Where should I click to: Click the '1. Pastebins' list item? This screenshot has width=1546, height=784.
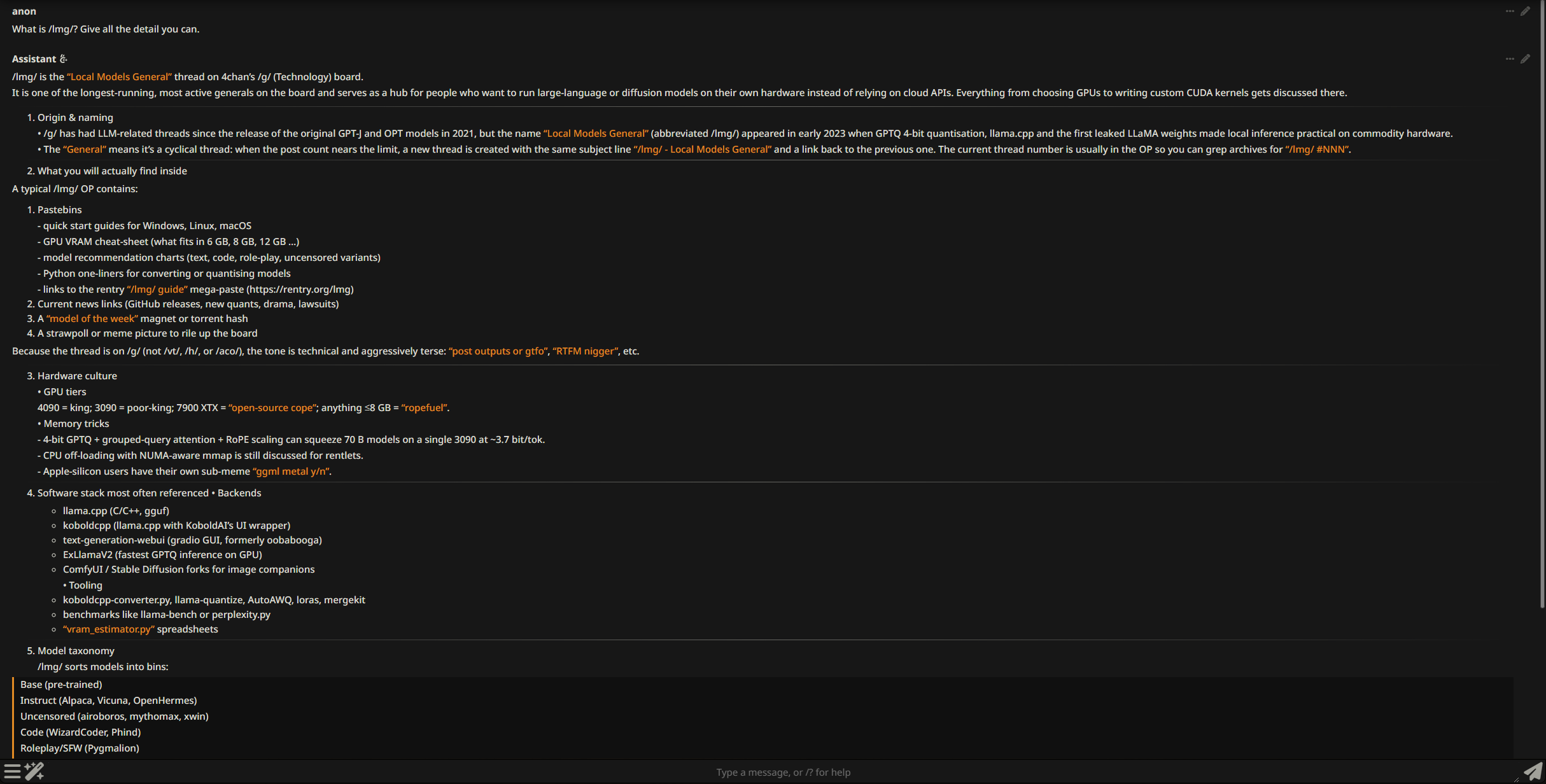54,210
